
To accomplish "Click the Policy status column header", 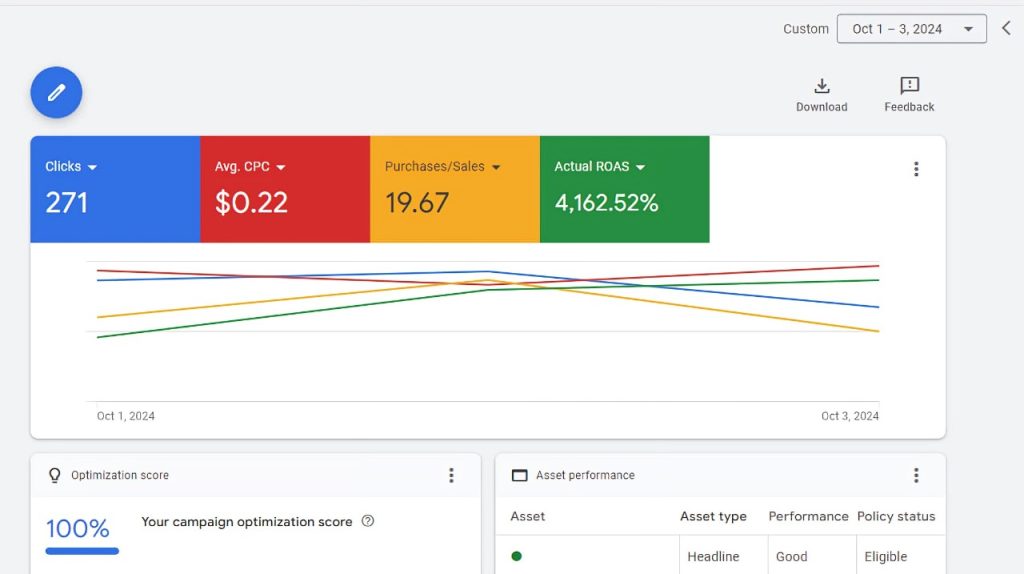I will pyautogui.click(x=896, y=516).
